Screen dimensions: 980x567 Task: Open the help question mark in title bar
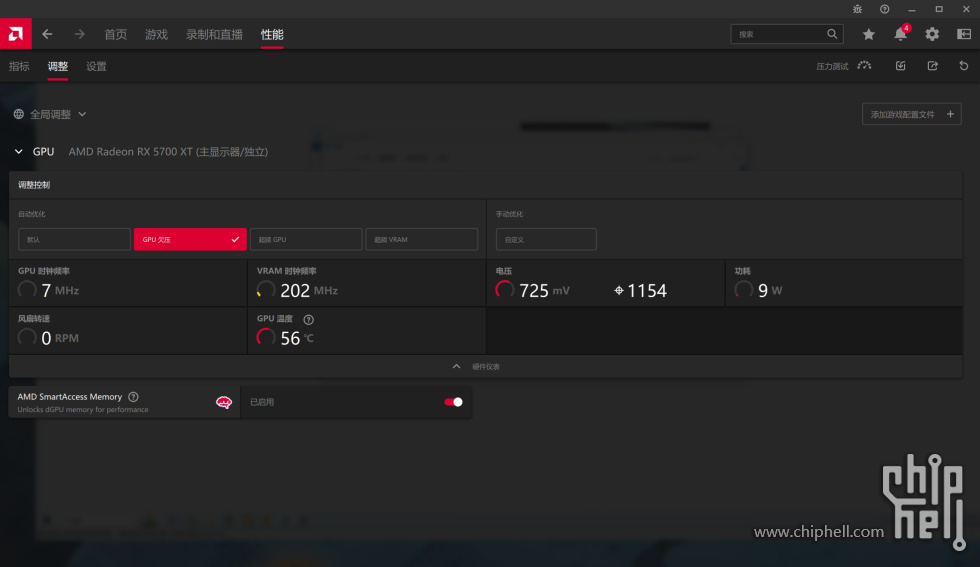tap(884, 9)
